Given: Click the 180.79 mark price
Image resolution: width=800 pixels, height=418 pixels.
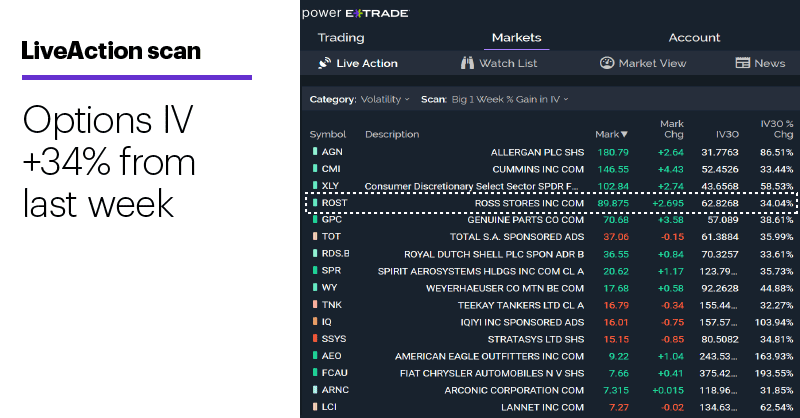Looking at the screenshot, I should (613, 152).
